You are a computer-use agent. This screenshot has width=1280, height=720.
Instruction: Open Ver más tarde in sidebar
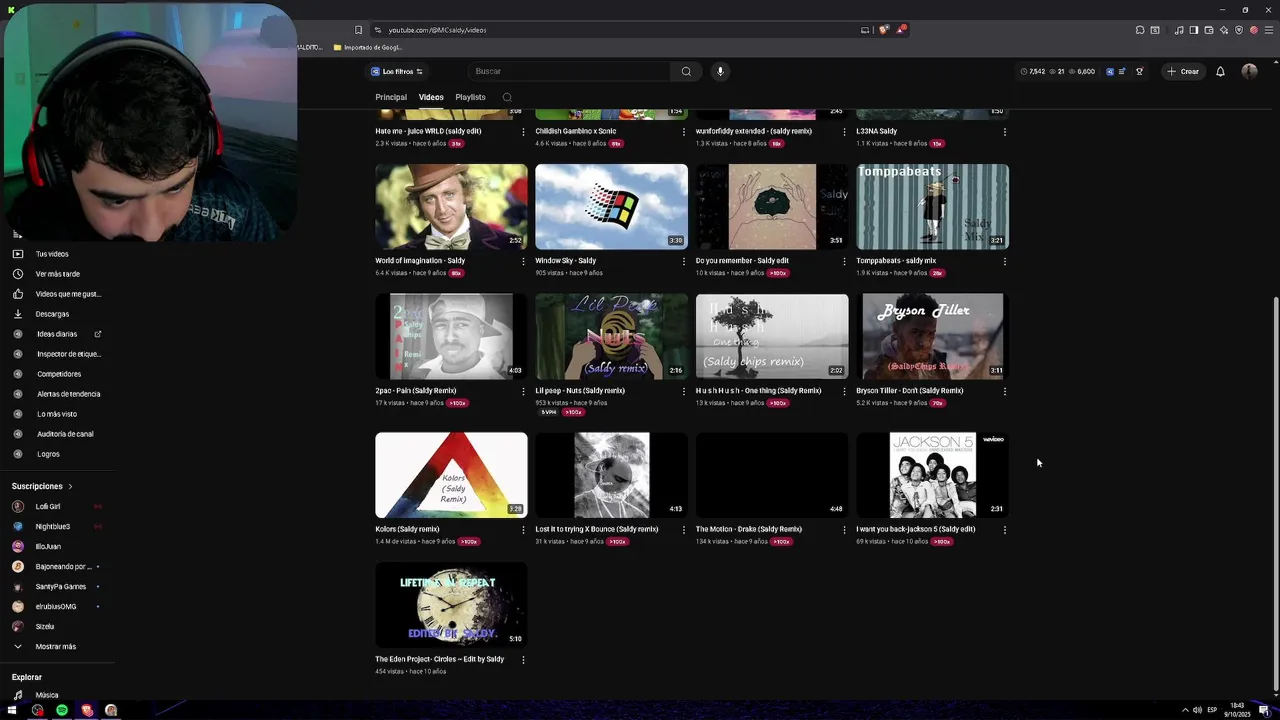(57, 274)
